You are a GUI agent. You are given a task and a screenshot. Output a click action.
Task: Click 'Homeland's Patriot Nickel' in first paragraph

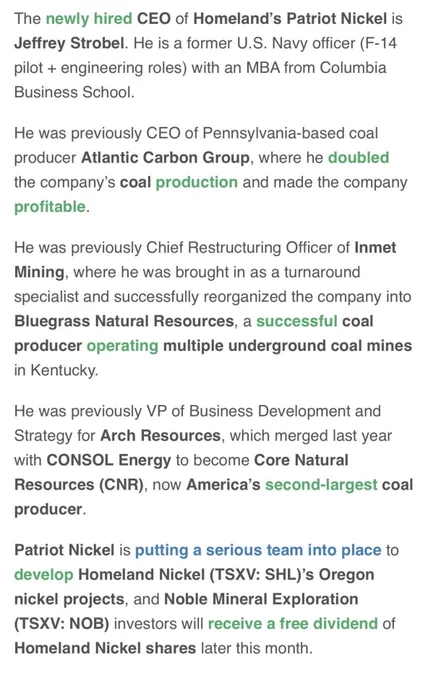[x=290, y=19]
